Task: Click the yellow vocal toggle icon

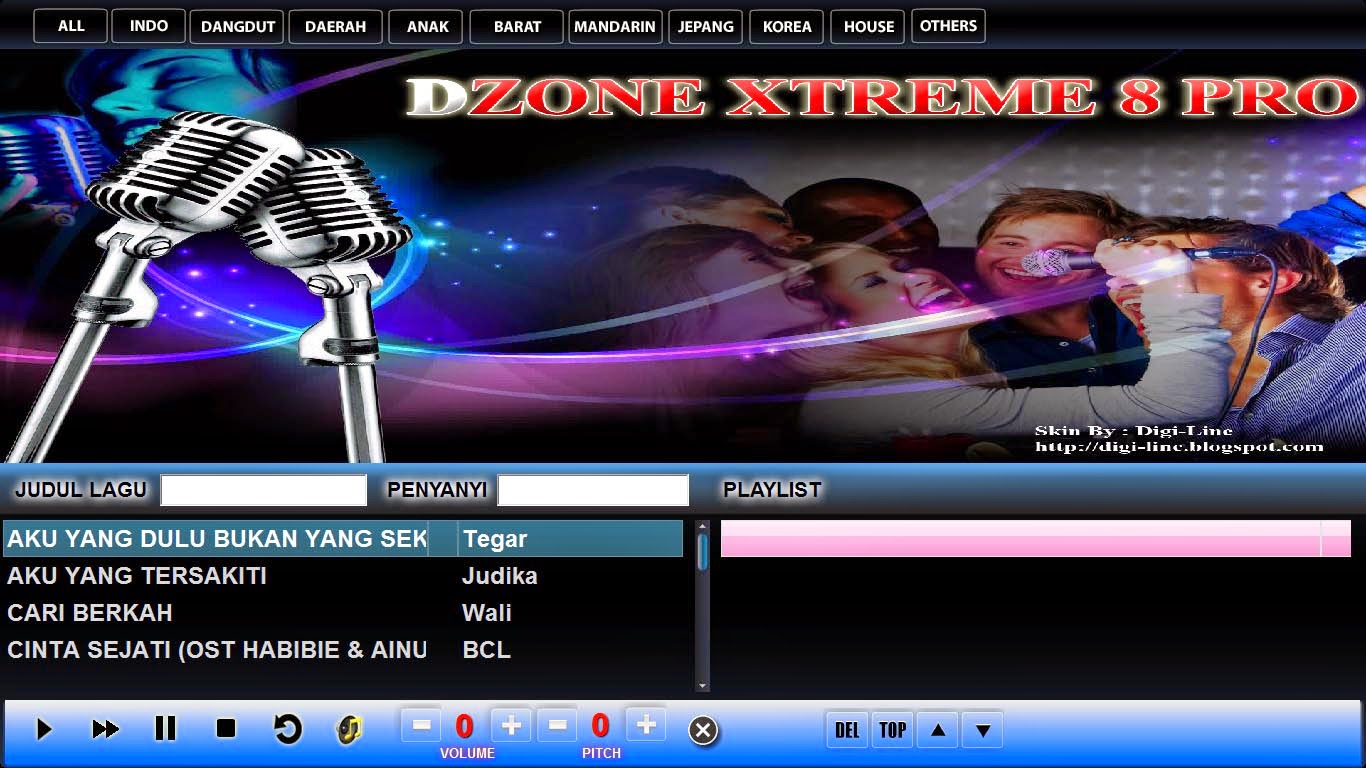Action: pos(348,730)
